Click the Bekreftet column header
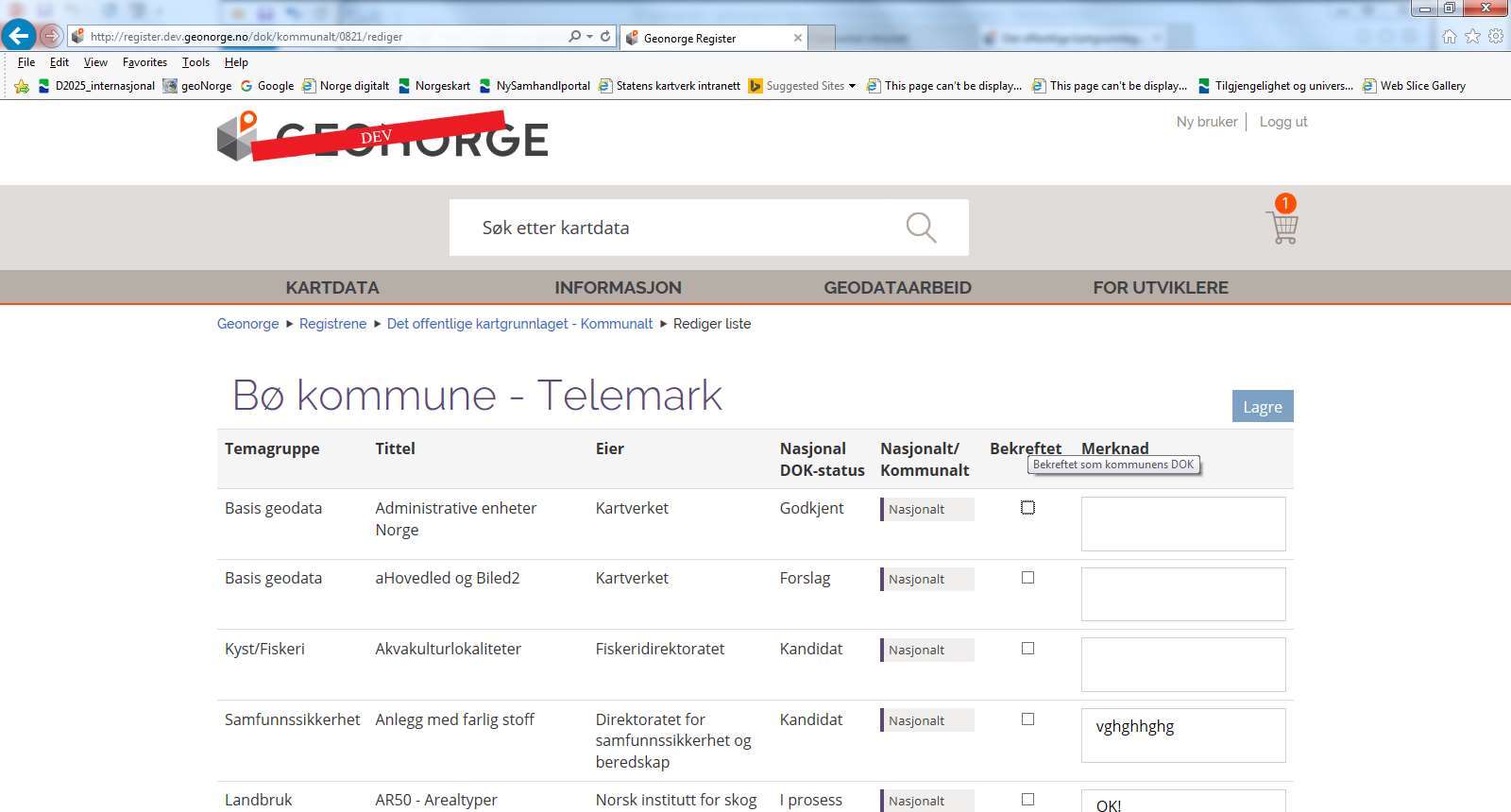 point(1026,448)
